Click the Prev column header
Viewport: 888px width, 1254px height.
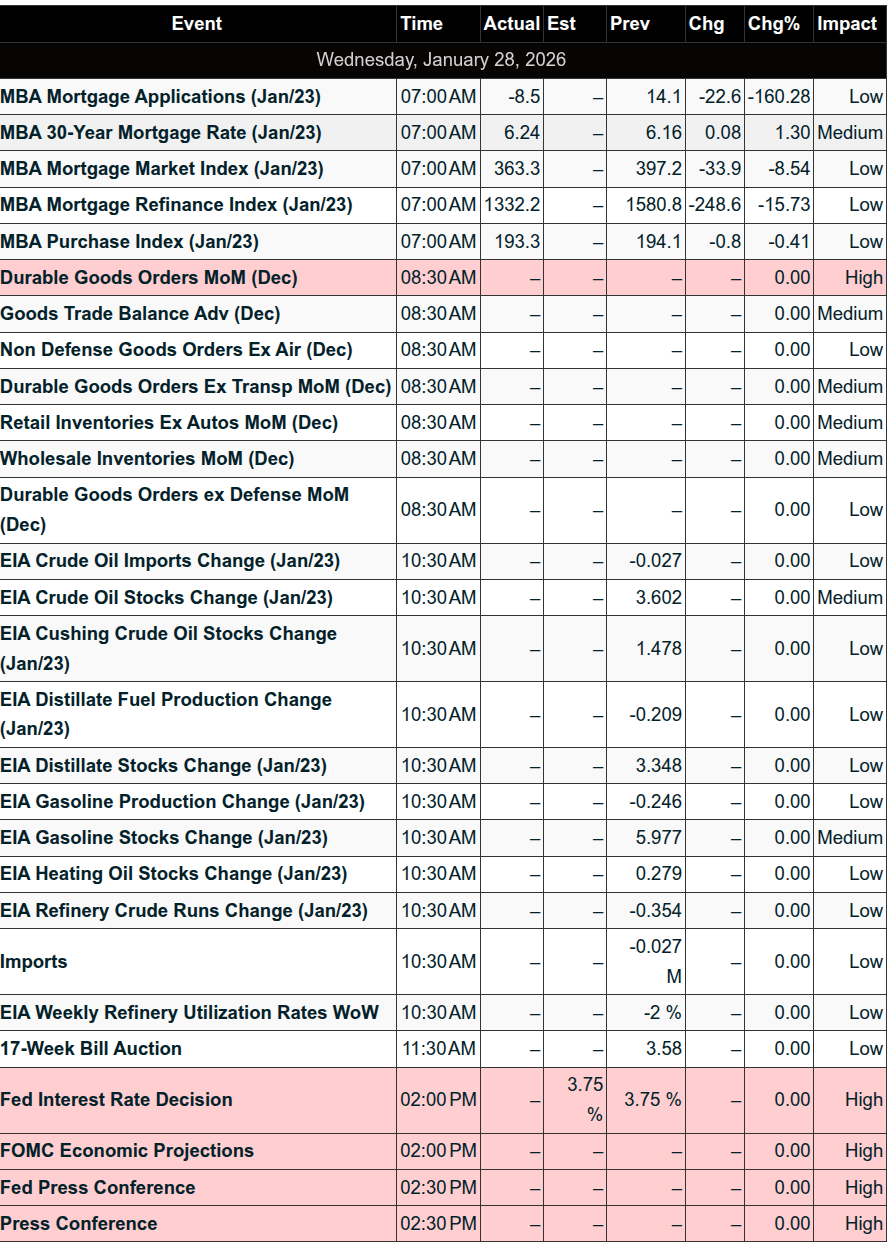(629, 24)
